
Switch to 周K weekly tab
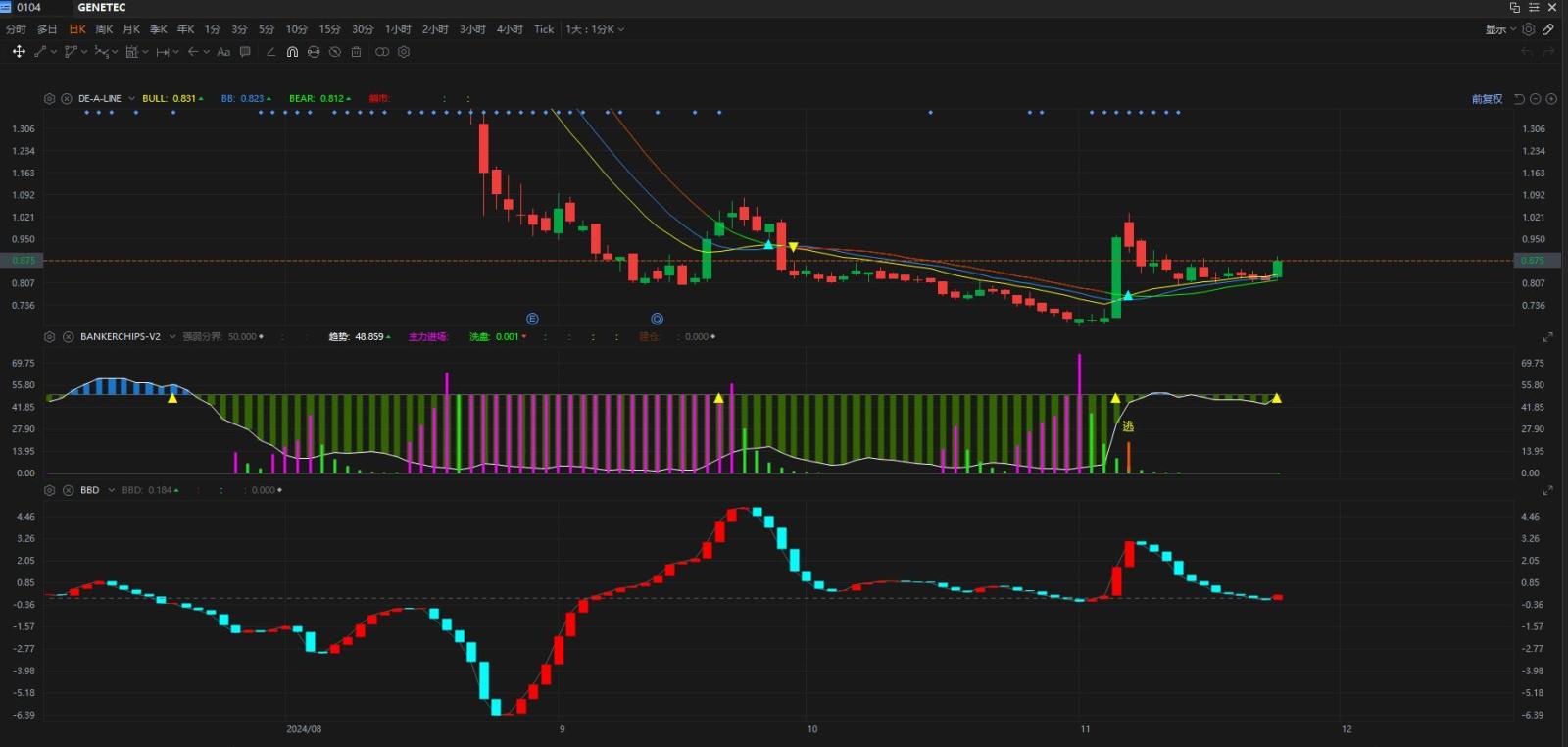point(104,29)
